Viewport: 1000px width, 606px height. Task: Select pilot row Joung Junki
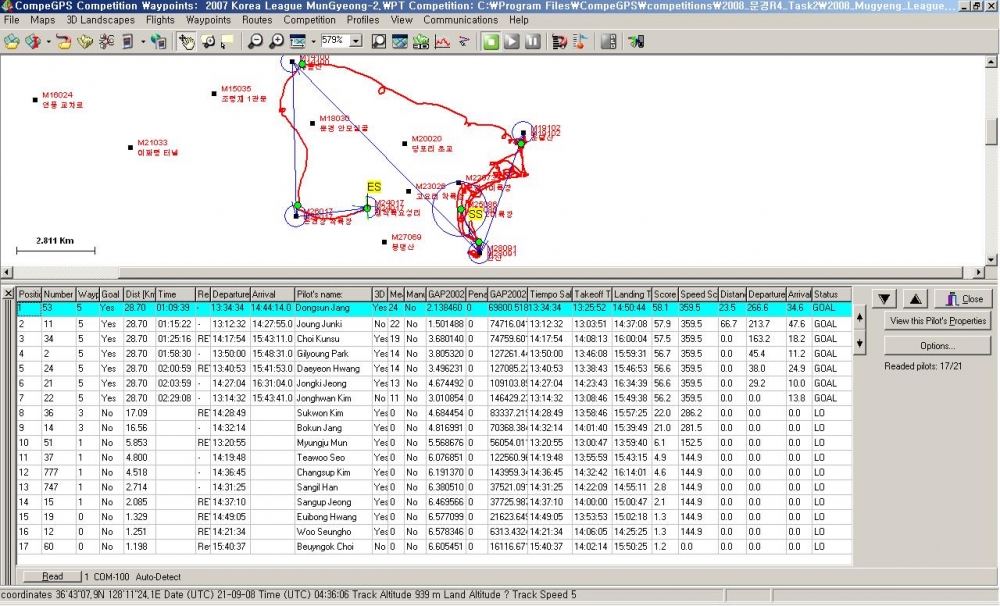point(434,324)
